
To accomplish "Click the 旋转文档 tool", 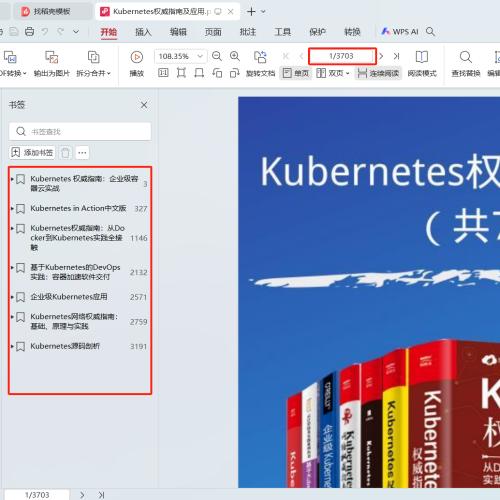I will click(x=260, y=63).
